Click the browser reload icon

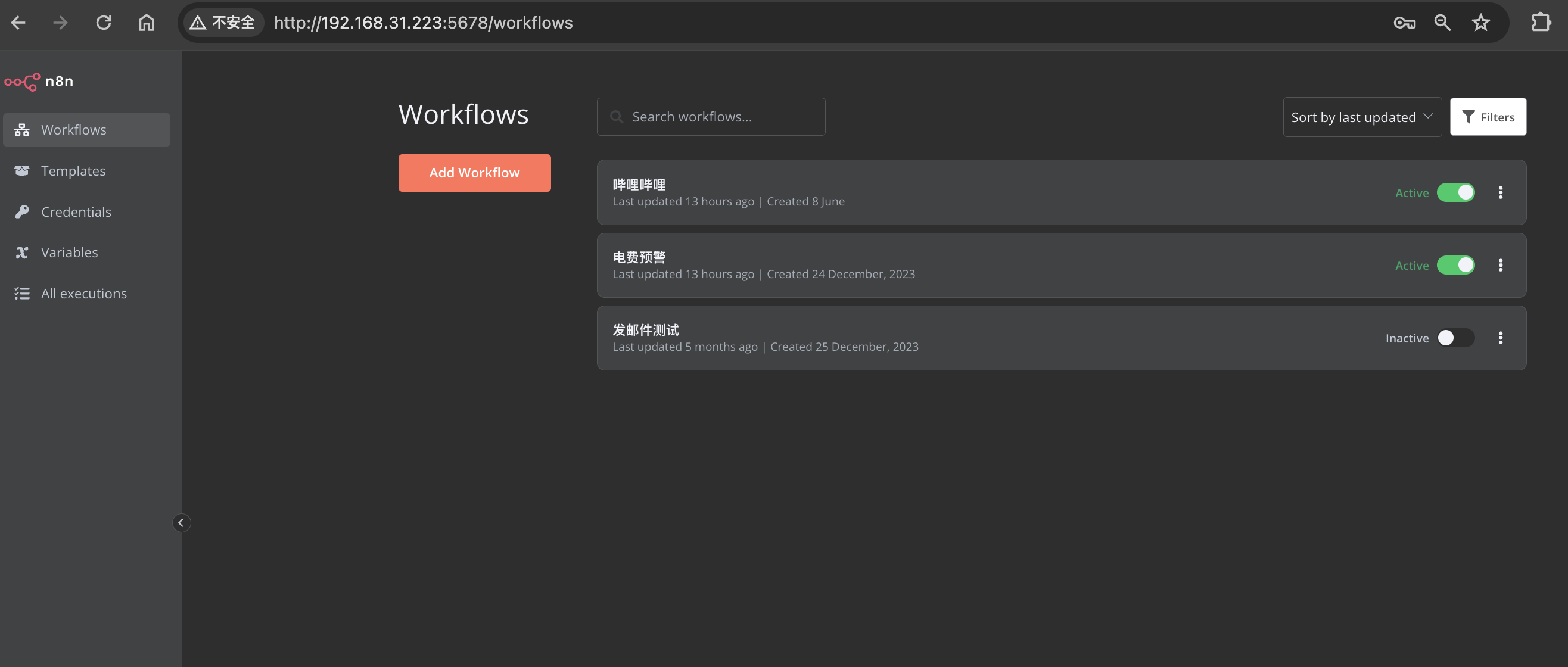(104, 23)
